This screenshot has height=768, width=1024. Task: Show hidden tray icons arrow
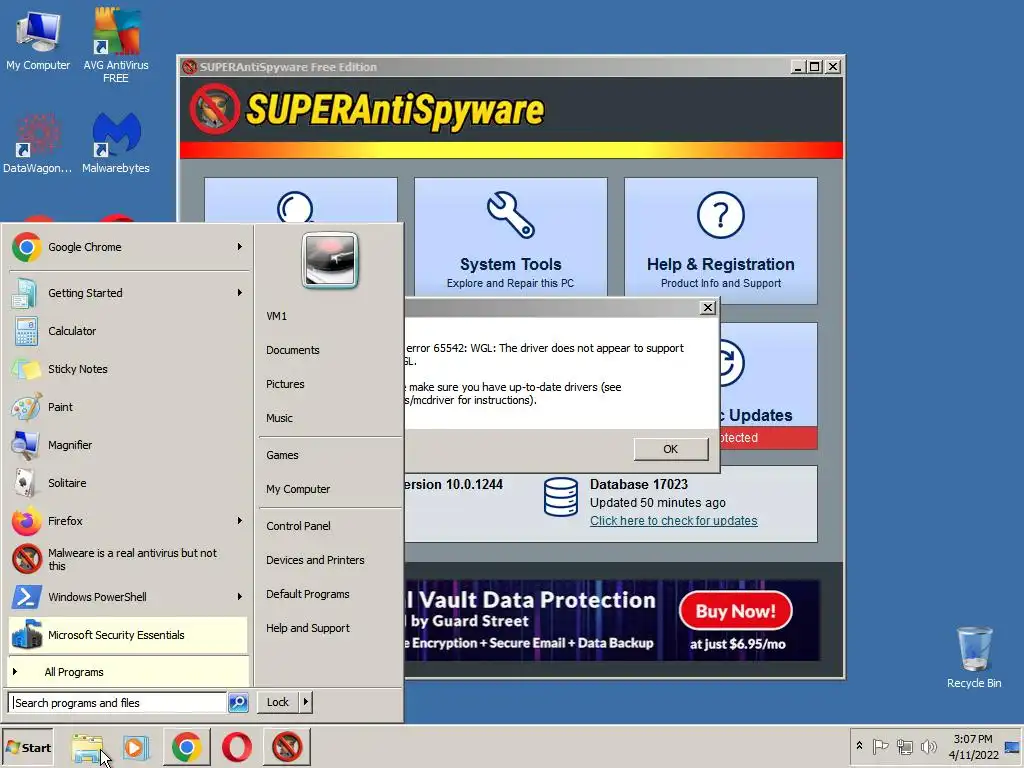(859, 746)
